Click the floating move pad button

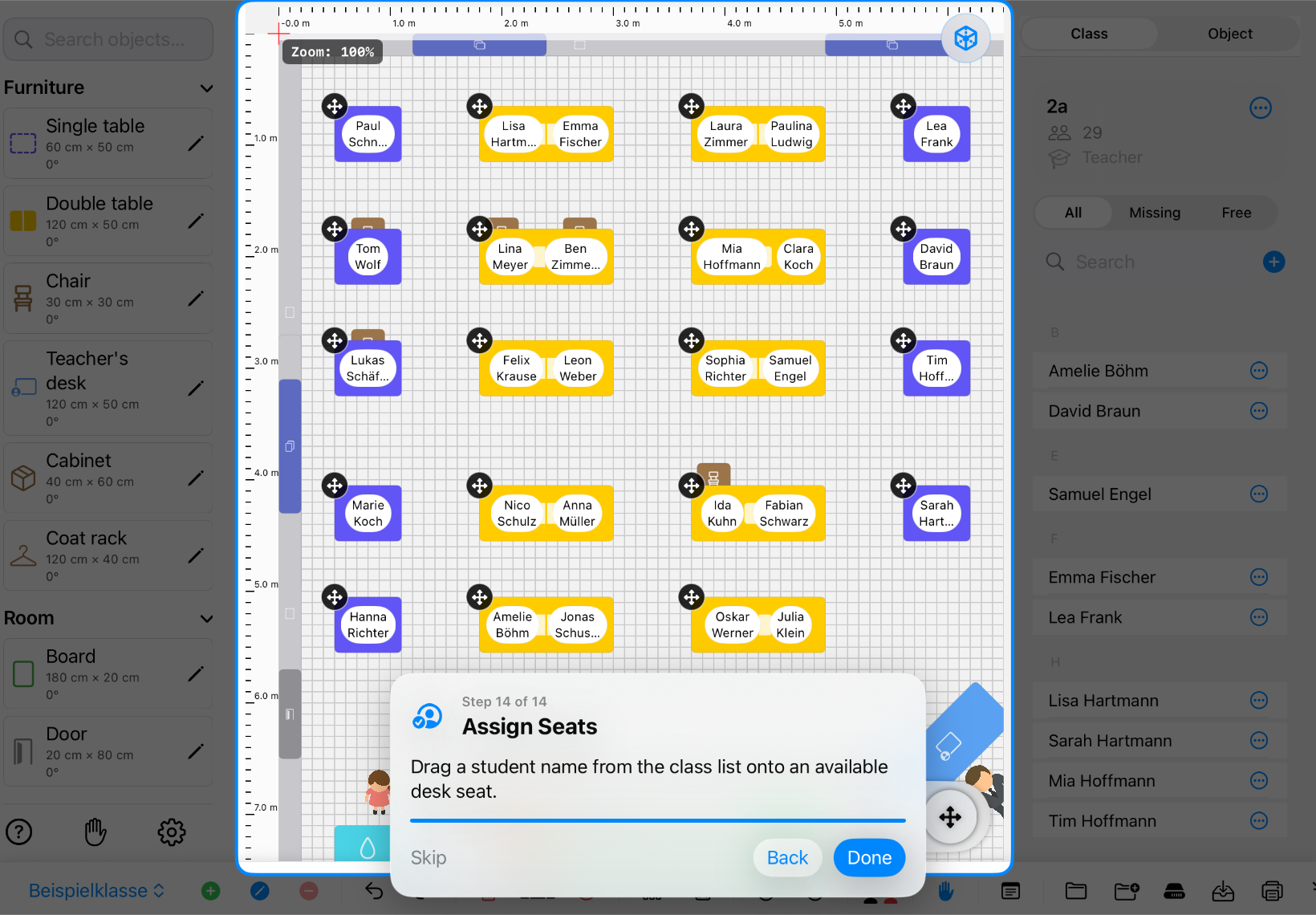[x=950, y=817]
